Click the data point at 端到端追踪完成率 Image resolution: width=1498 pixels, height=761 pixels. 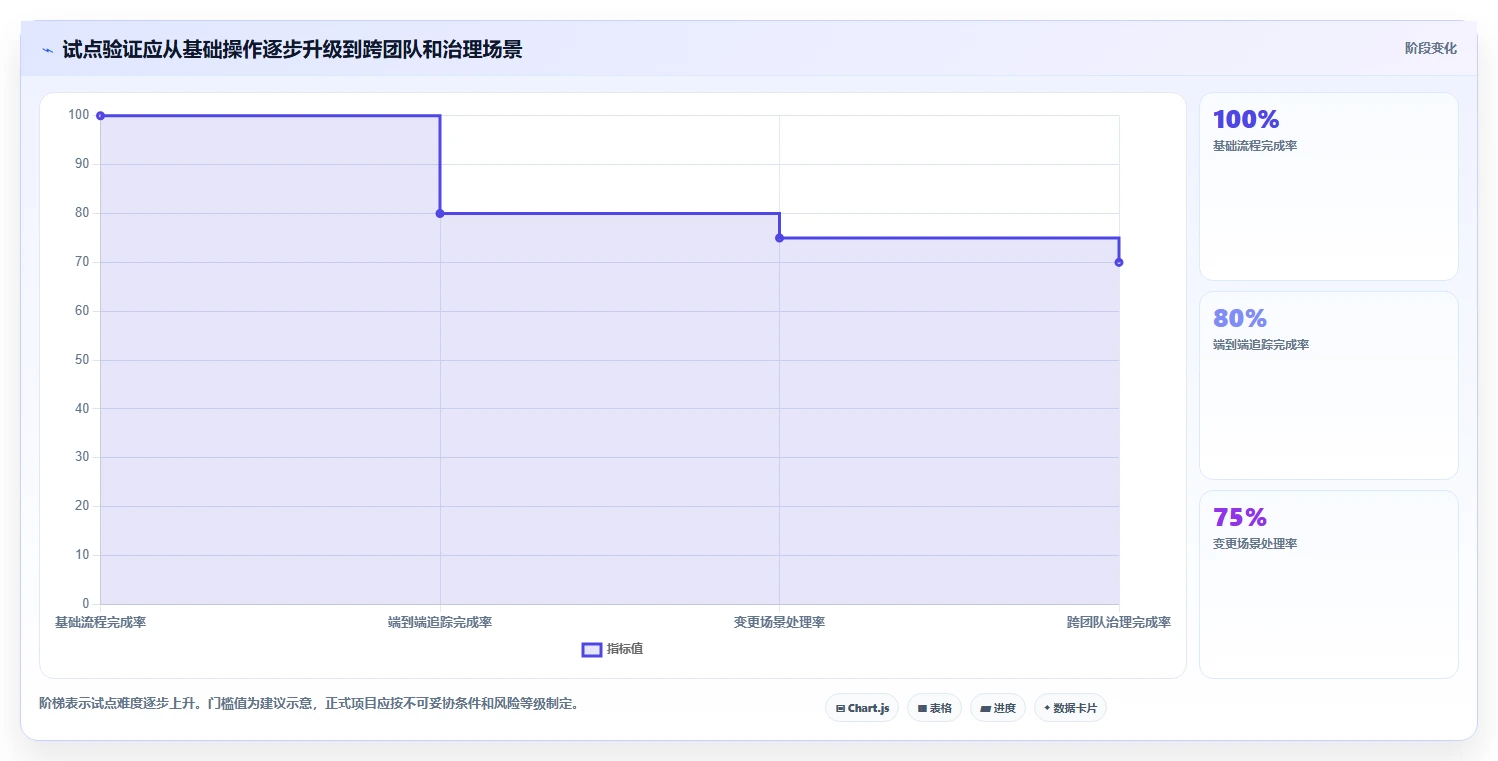click(440, 213)
